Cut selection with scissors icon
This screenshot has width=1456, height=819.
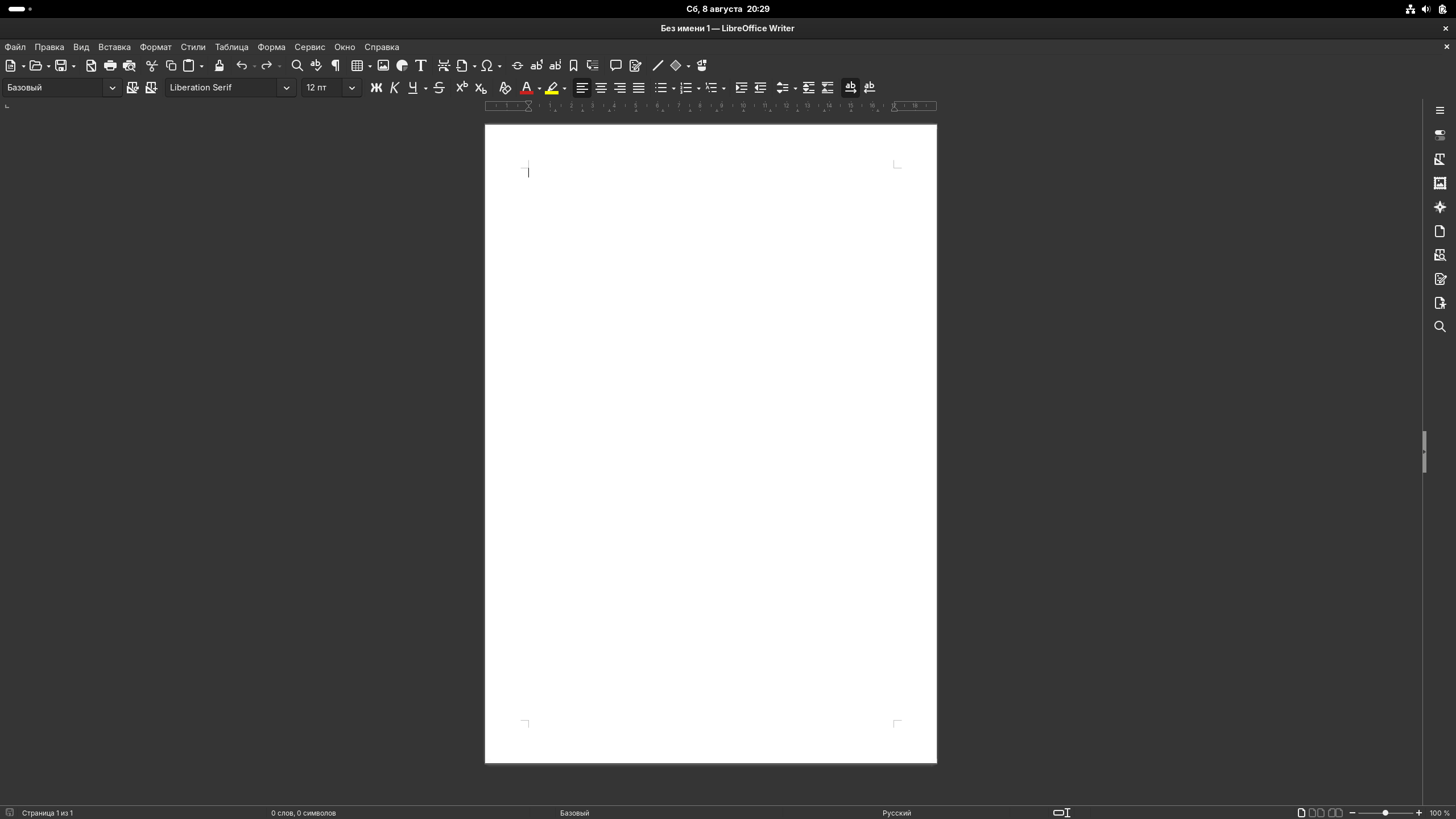[x=152, y=66]
